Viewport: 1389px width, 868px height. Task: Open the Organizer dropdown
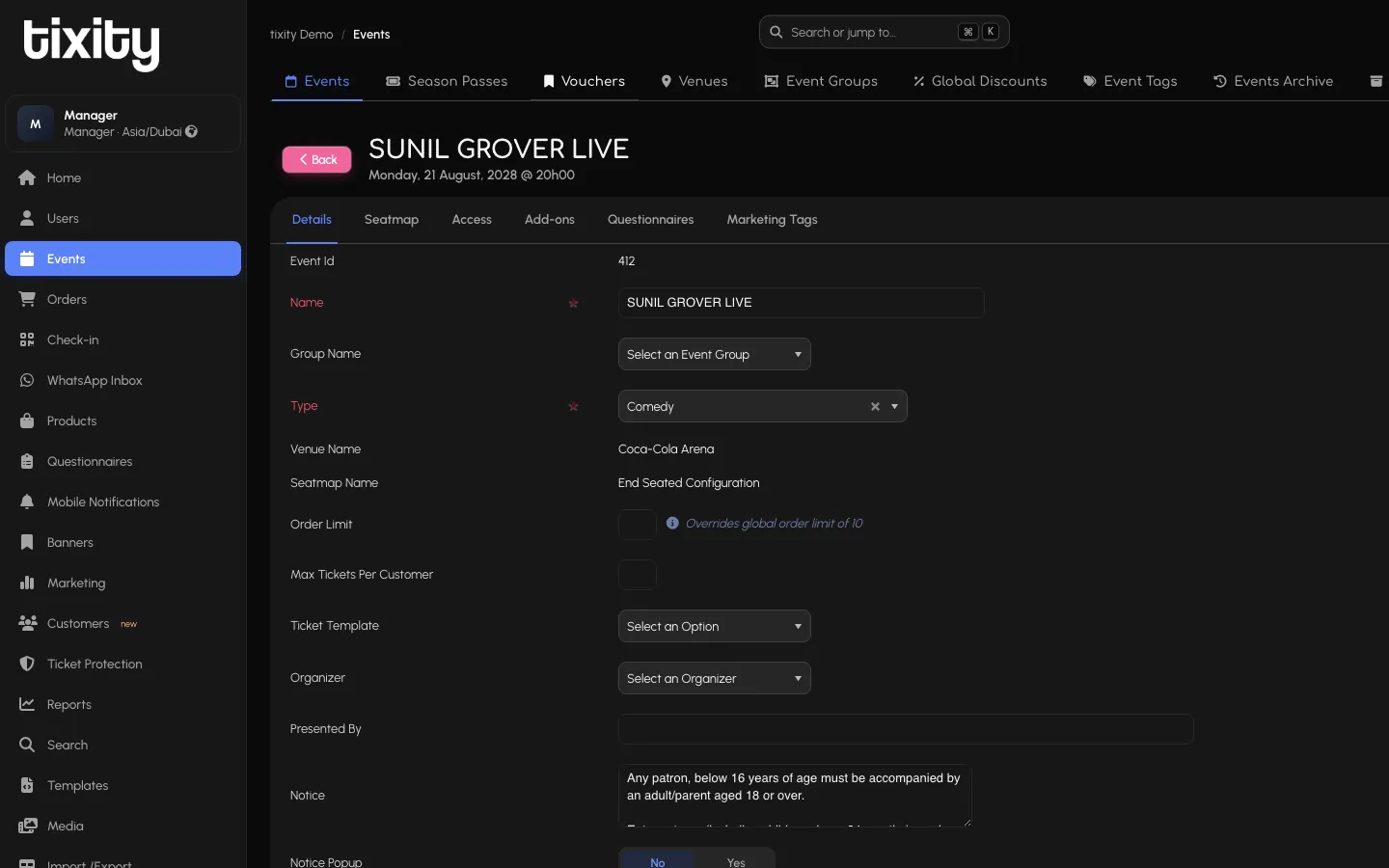point(714,678)
